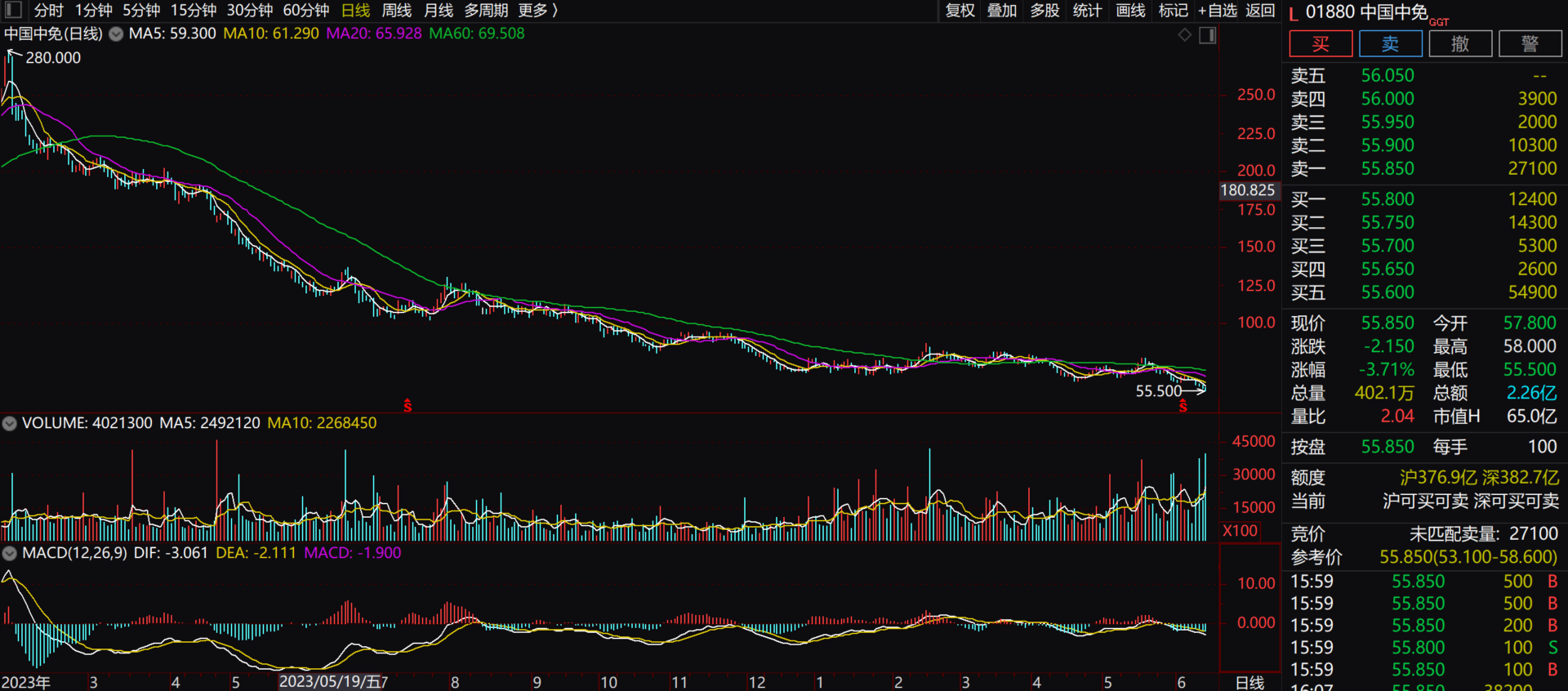This screenshot has width=1568, height=691.
Task: Click the 撤 cancel order button
Action: click(1460, 44)
